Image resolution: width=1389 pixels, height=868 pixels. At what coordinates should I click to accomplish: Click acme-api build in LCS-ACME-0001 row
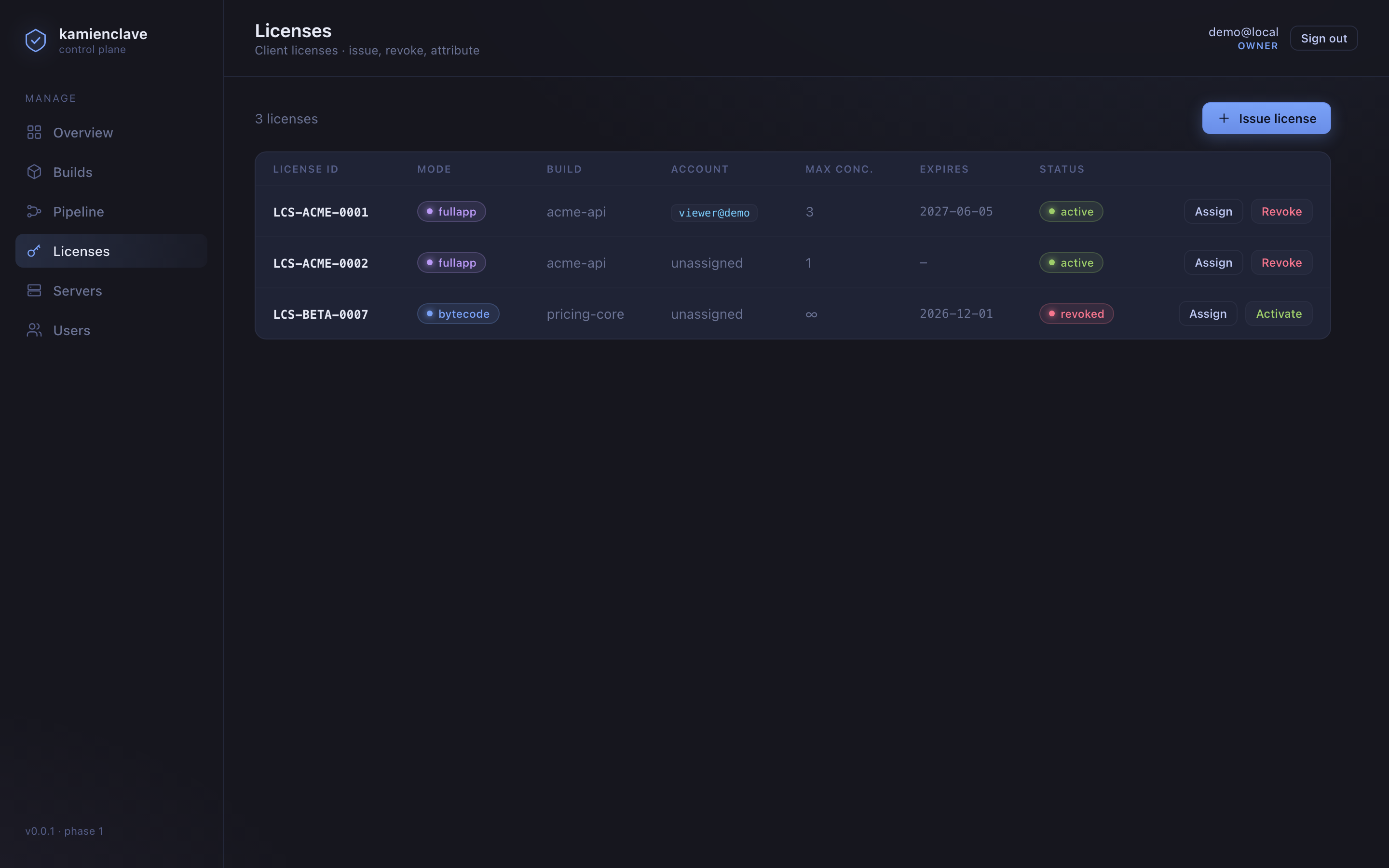576,212
